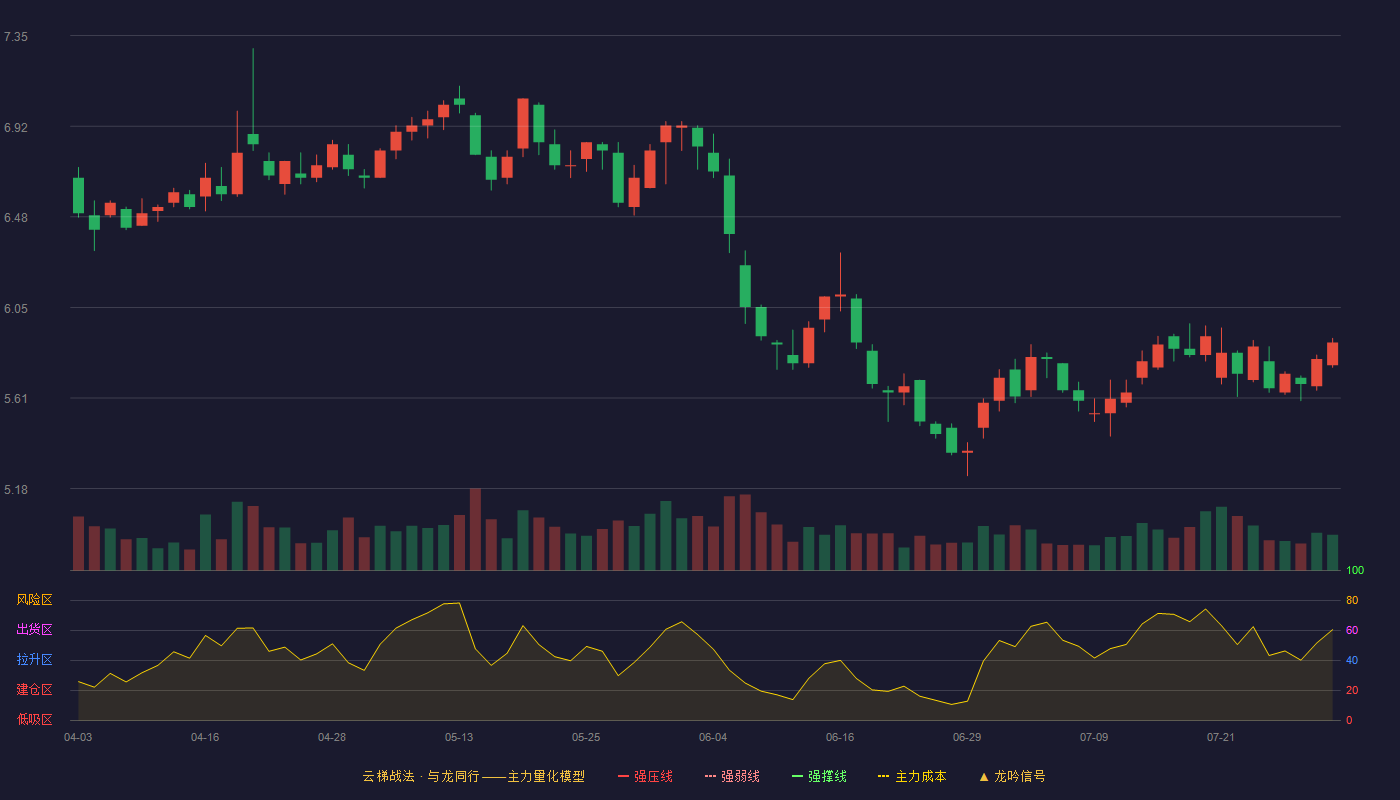Click the 风险区 zone label
This screenshot has width=1400, height=800.
[x=34, y=600]
